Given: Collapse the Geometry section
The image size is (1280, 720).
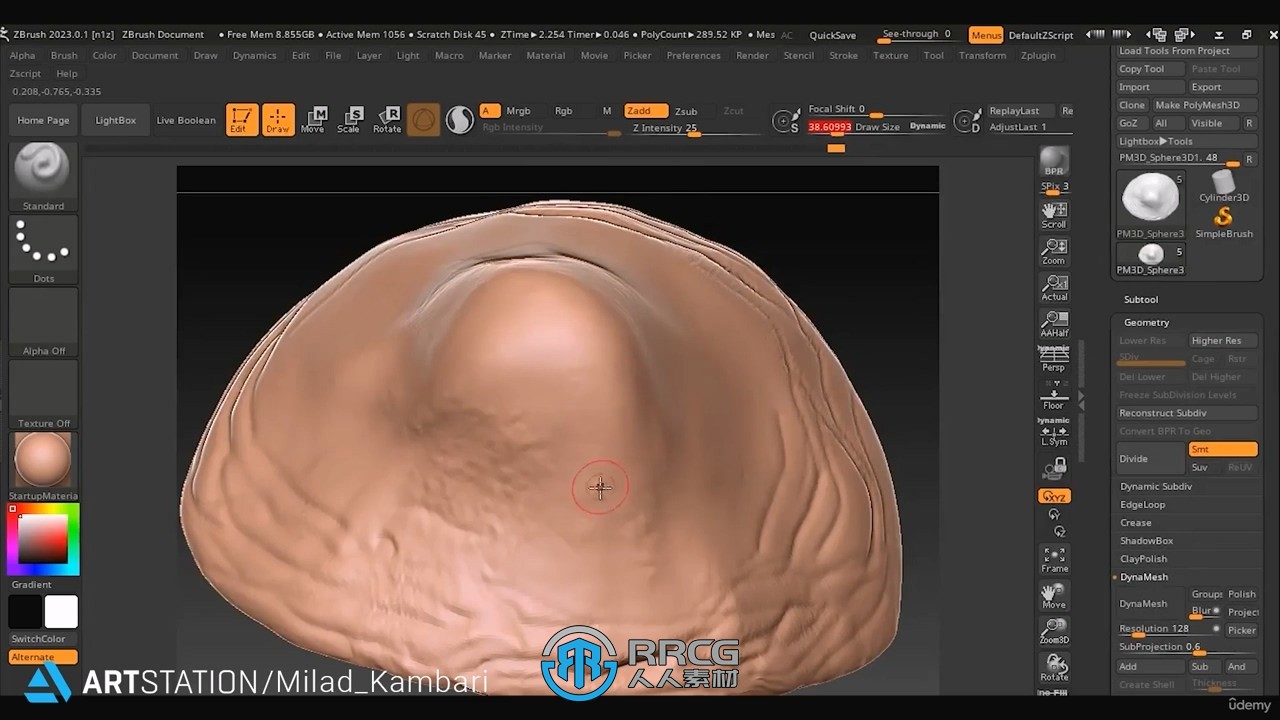Looking at the screenshot, I should pyautogui.click(x=1146, y=322).
